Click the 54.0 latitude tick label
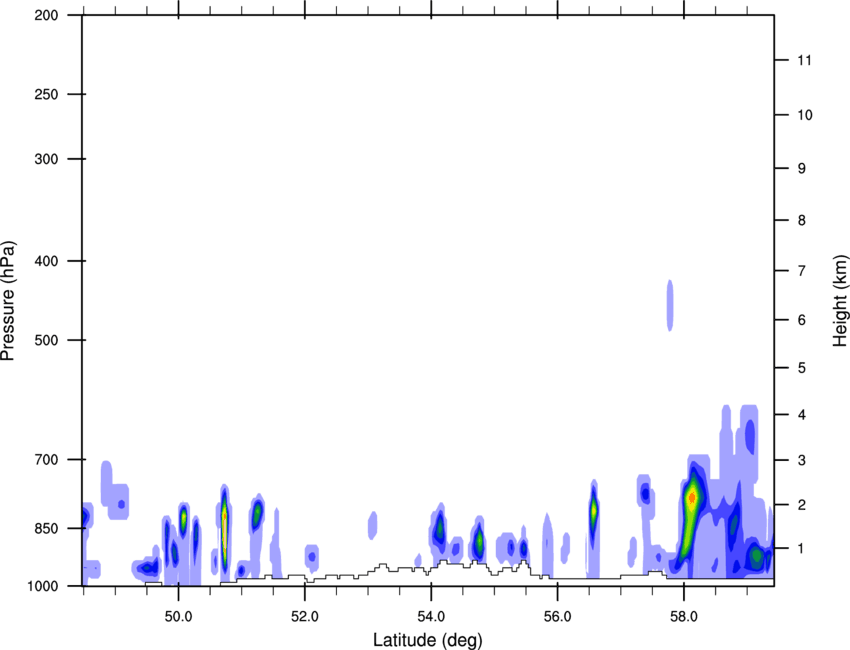 (431, 617)
